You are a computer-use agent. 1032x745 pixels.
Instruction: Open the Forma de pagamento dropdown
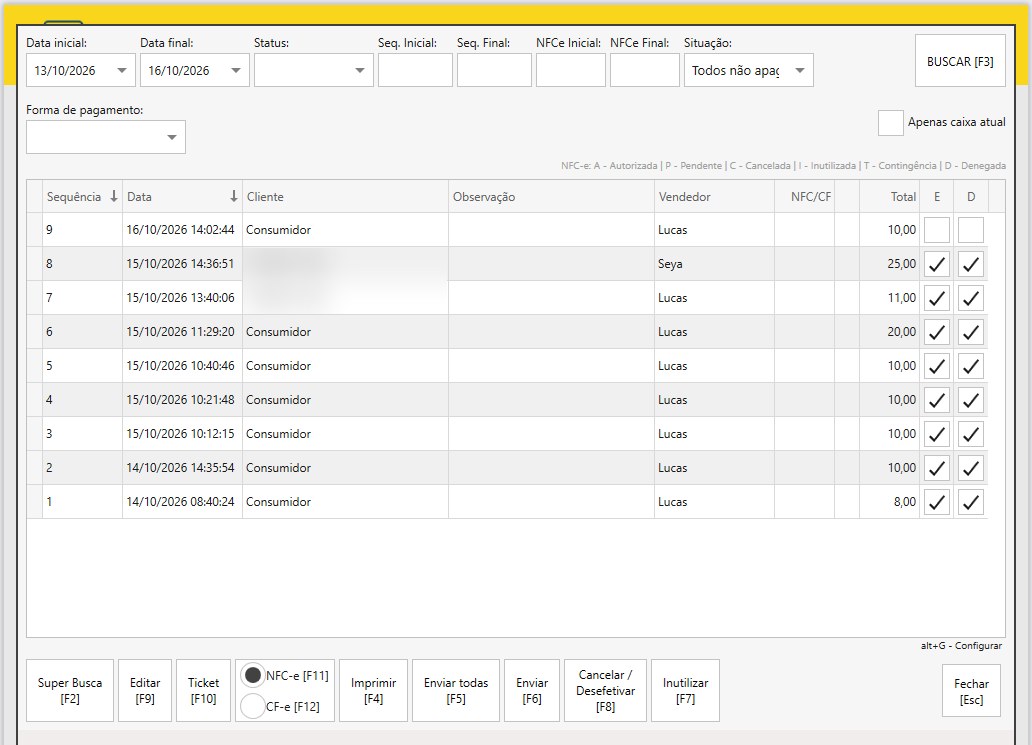pyautogui.click(x=172, y=137)
